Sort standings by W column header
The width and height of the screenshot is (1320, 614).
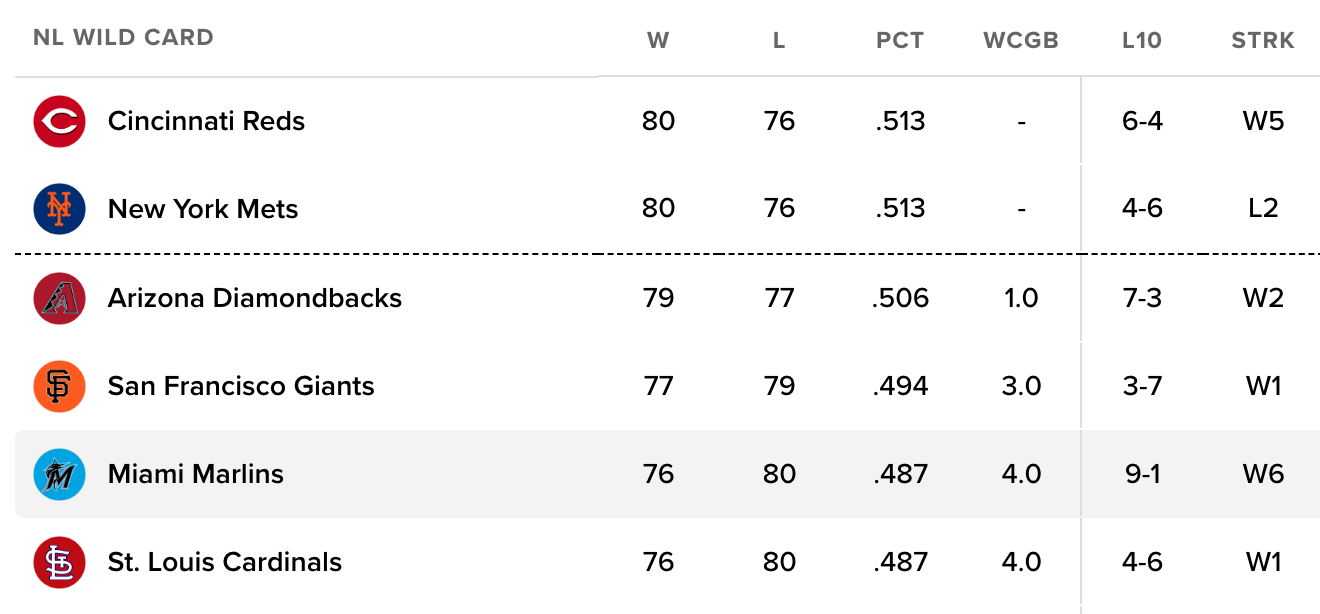(x=658, y=41)
